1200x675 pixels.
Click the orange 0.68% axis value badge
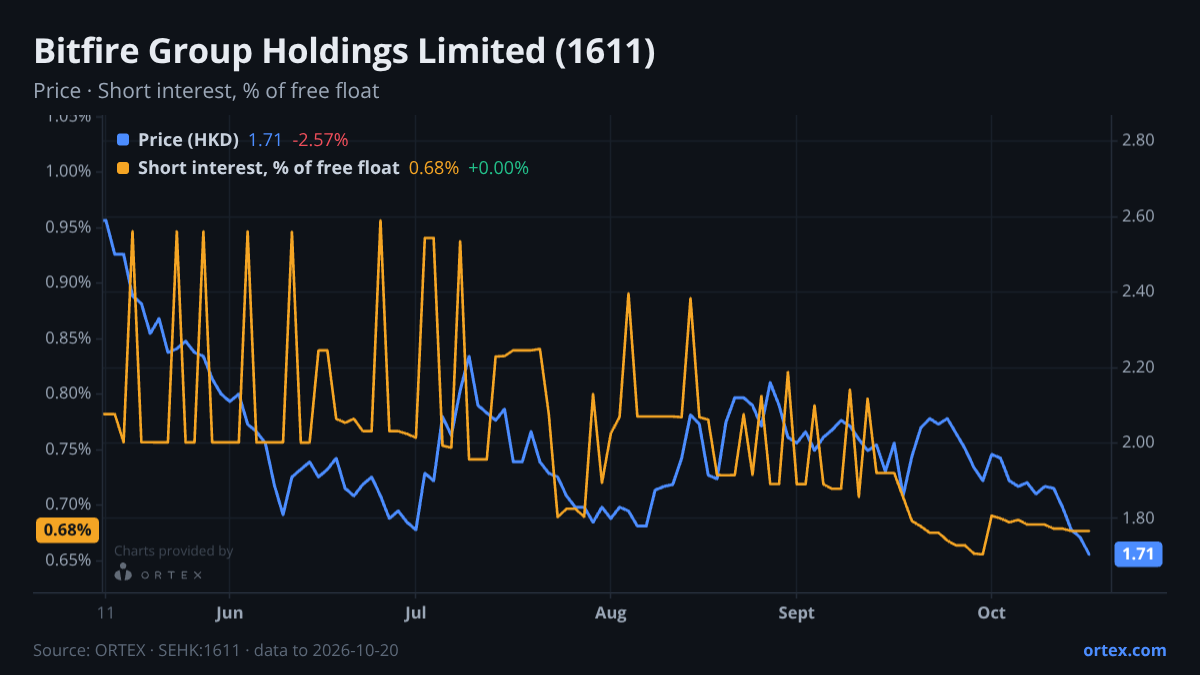point(67,530)
